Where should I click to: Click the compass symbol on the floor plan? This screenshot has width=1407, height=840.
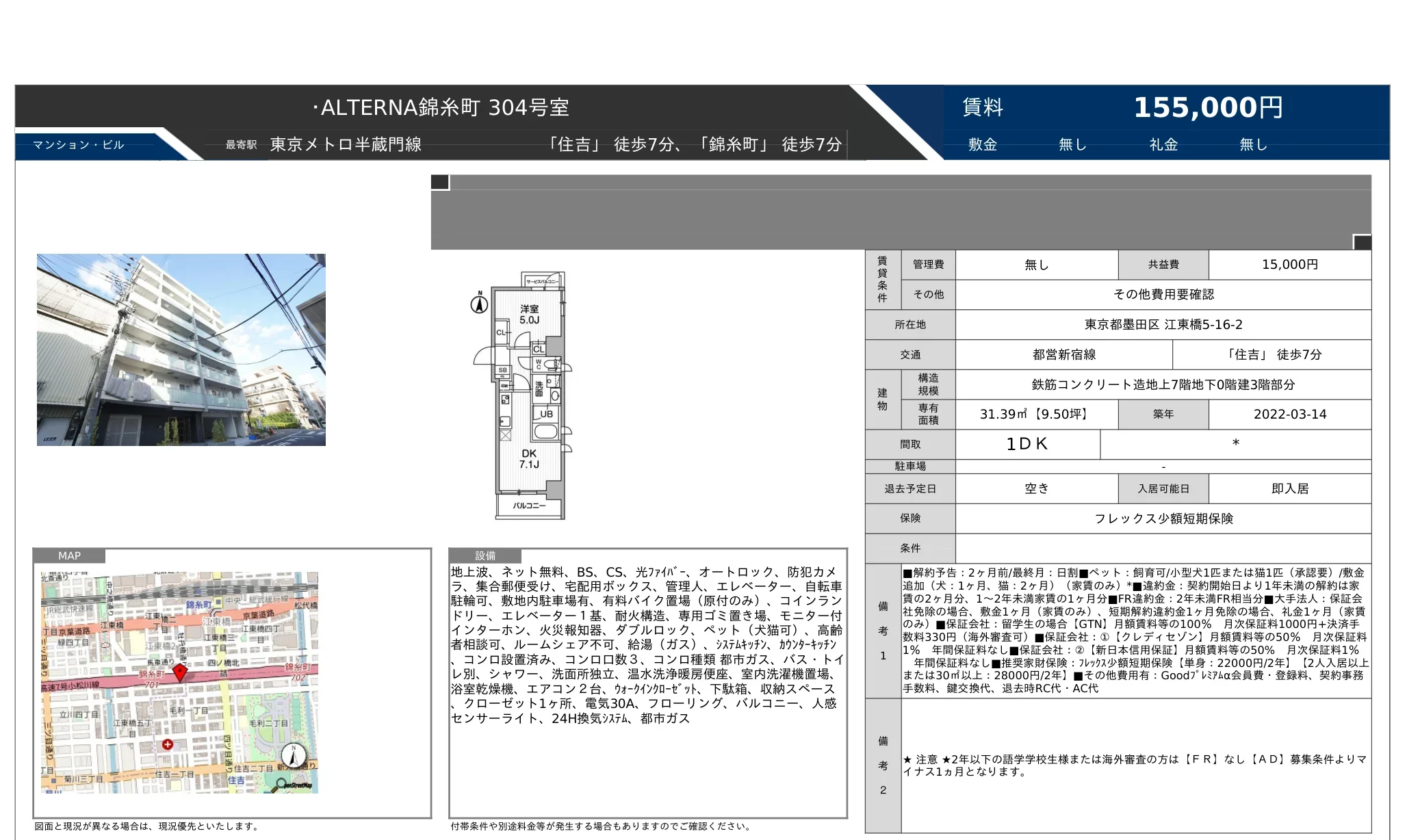click(479, 304)
